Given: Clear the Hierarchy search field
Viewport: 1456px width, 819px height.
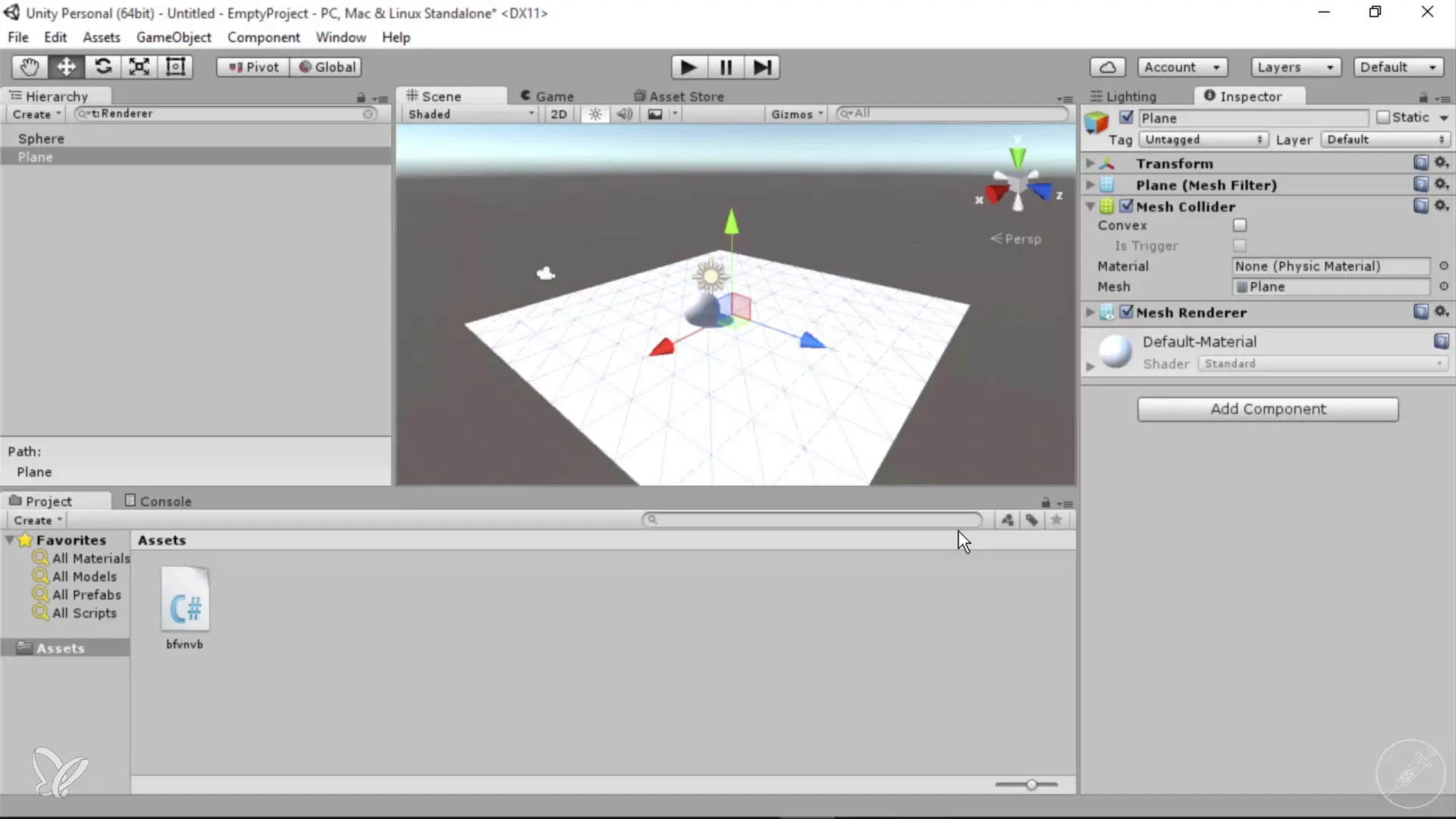Looking at the screenshot, I should pos(369,114).
